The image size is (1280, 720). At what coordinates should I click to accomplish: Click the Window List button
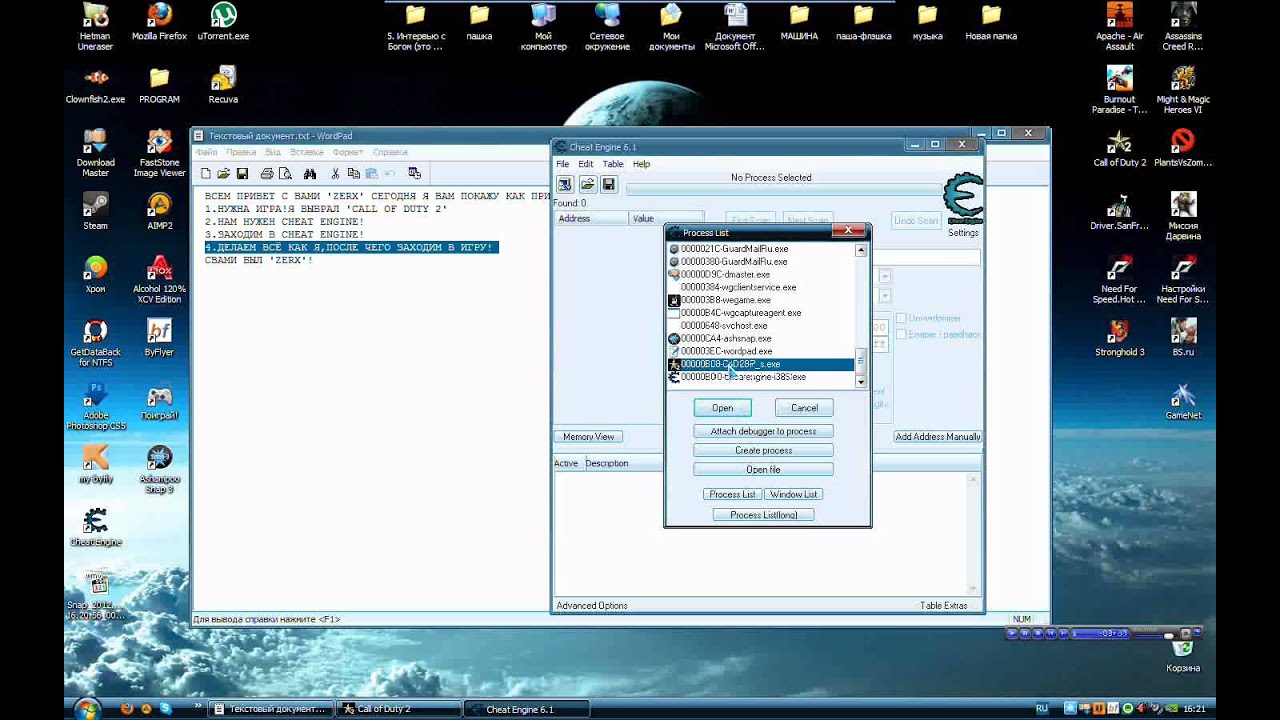(x=793, y=494)
